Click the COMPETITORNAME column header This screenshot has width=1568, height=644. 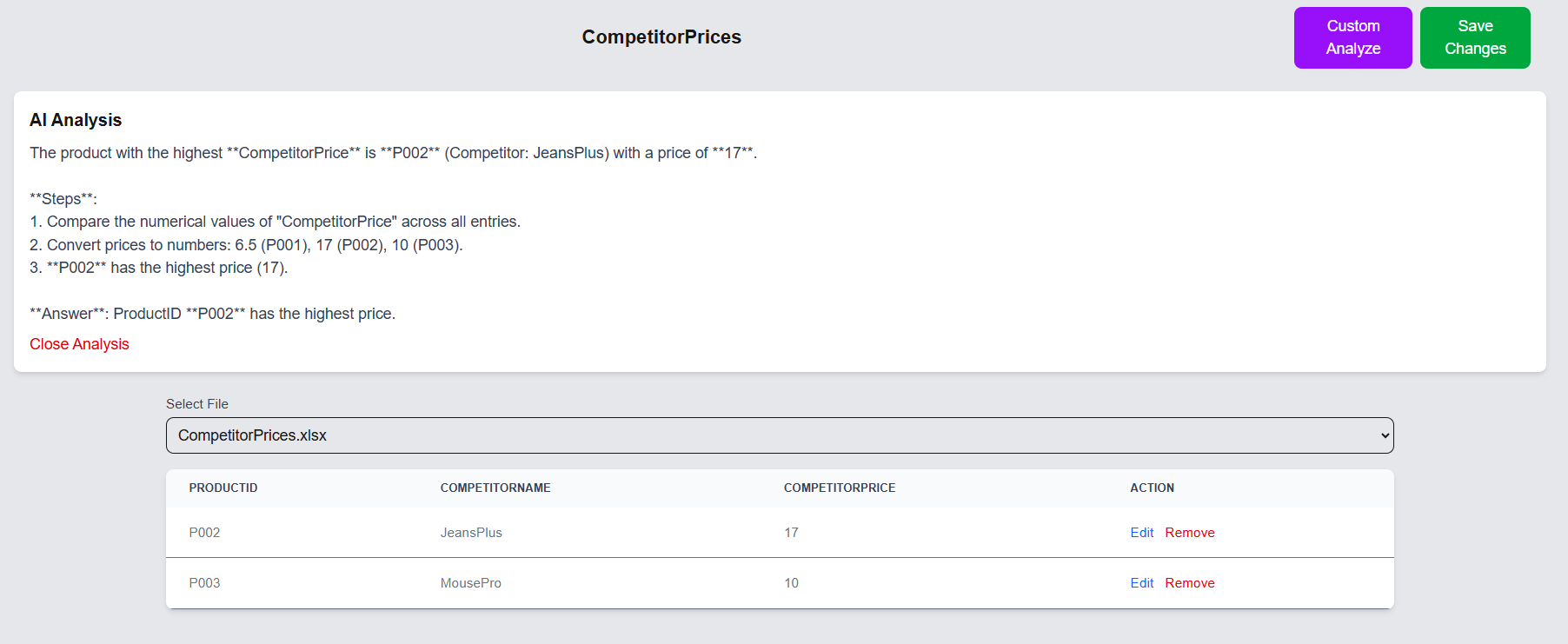point(495,488)
